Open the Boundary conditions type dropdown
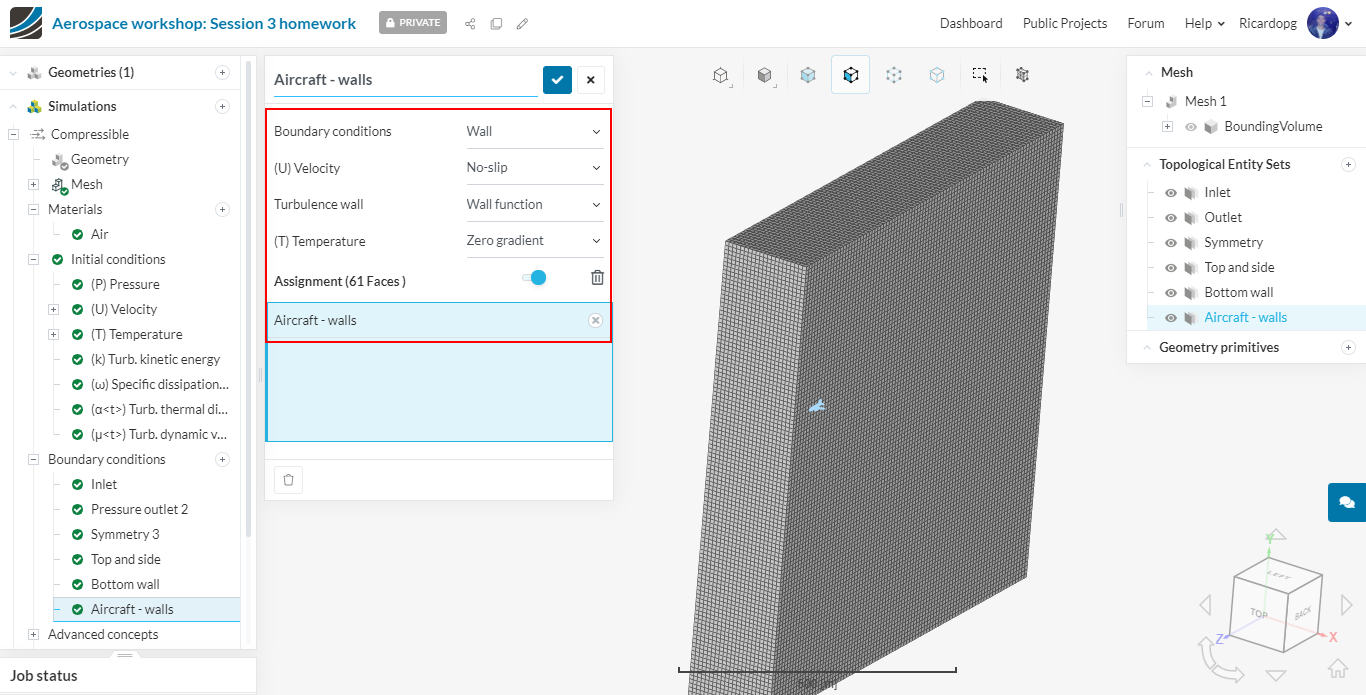Image resolution: width=1366 pixels, height=695 pixels. coord(534,131)
